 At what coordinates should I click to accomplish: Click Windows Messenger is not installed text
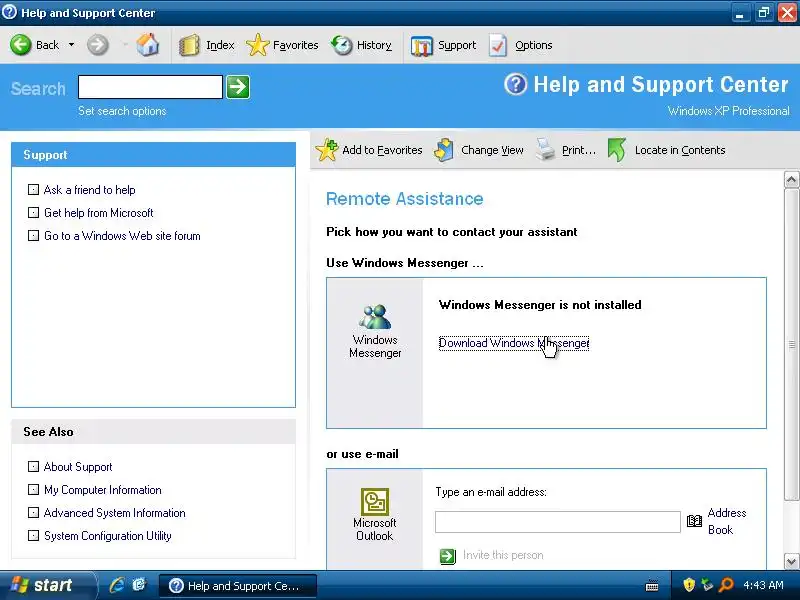tap(540, 305)
